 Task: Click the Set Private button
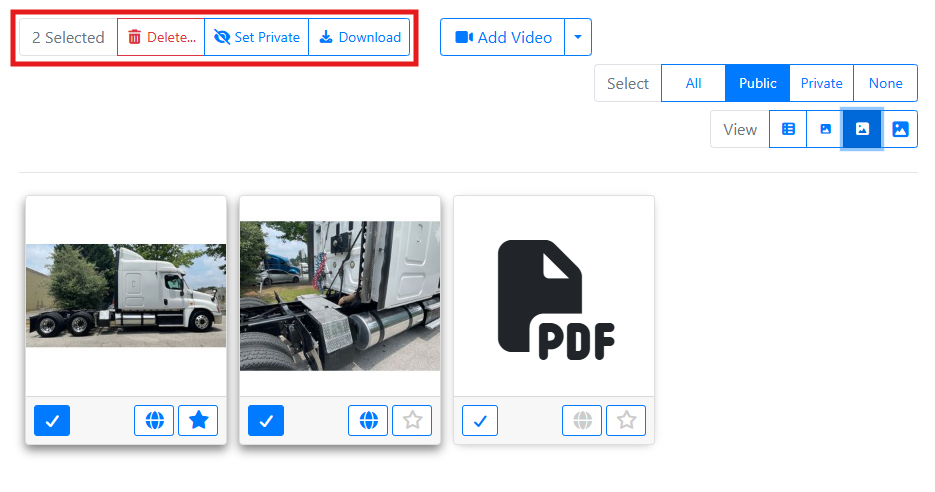(256, 37)
